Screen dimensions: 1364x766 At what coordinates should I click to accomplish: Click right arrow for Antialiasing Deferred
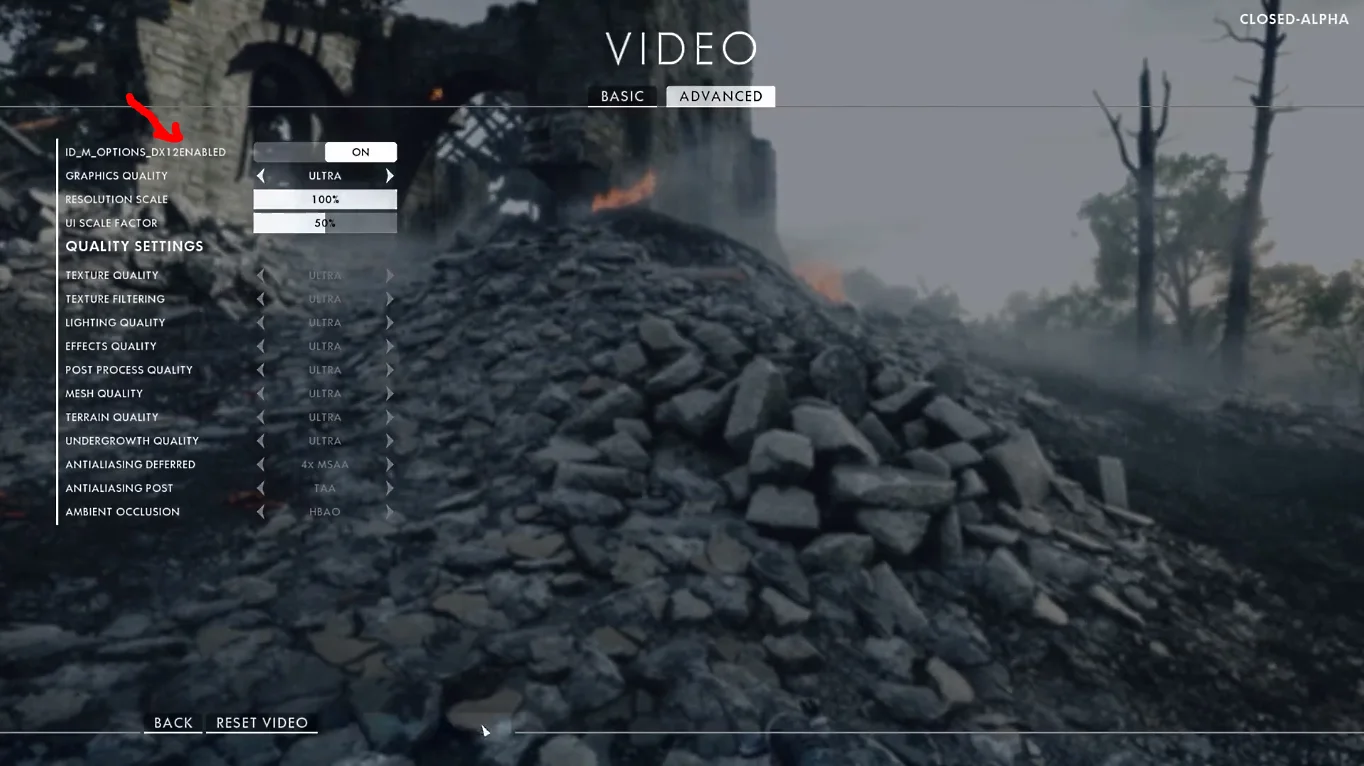click(x=389, y=464)
